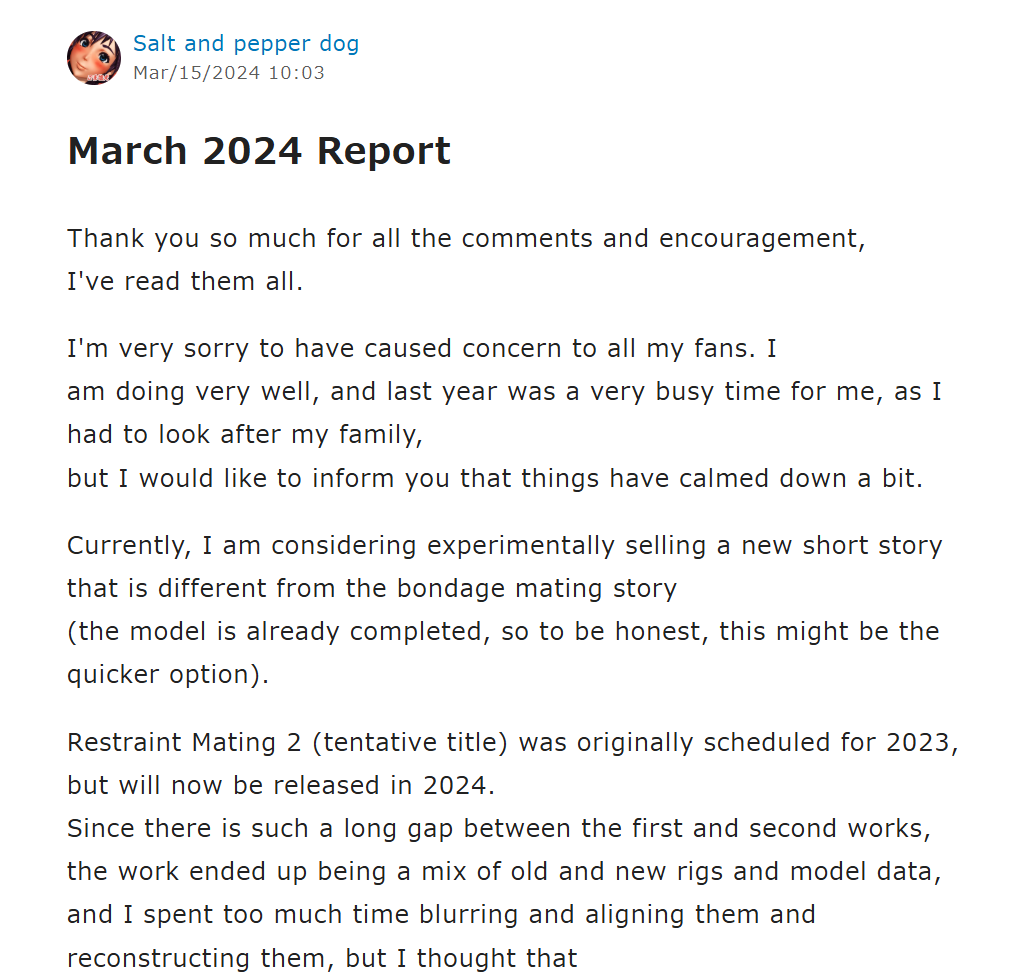Click the line 'had to look after my family,'
Viewport: 1025px width, 976px height.
245,435
